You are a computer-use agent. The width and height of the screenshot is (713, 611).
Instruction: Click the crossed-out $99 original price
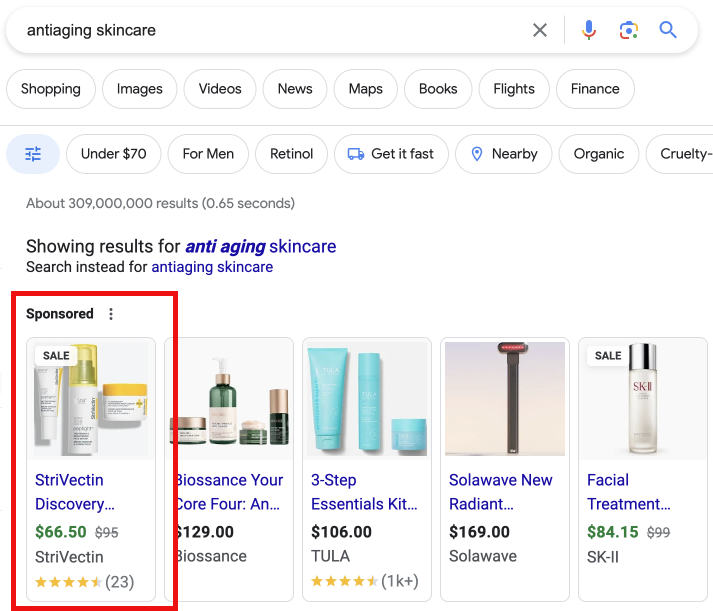coord(658,533)
